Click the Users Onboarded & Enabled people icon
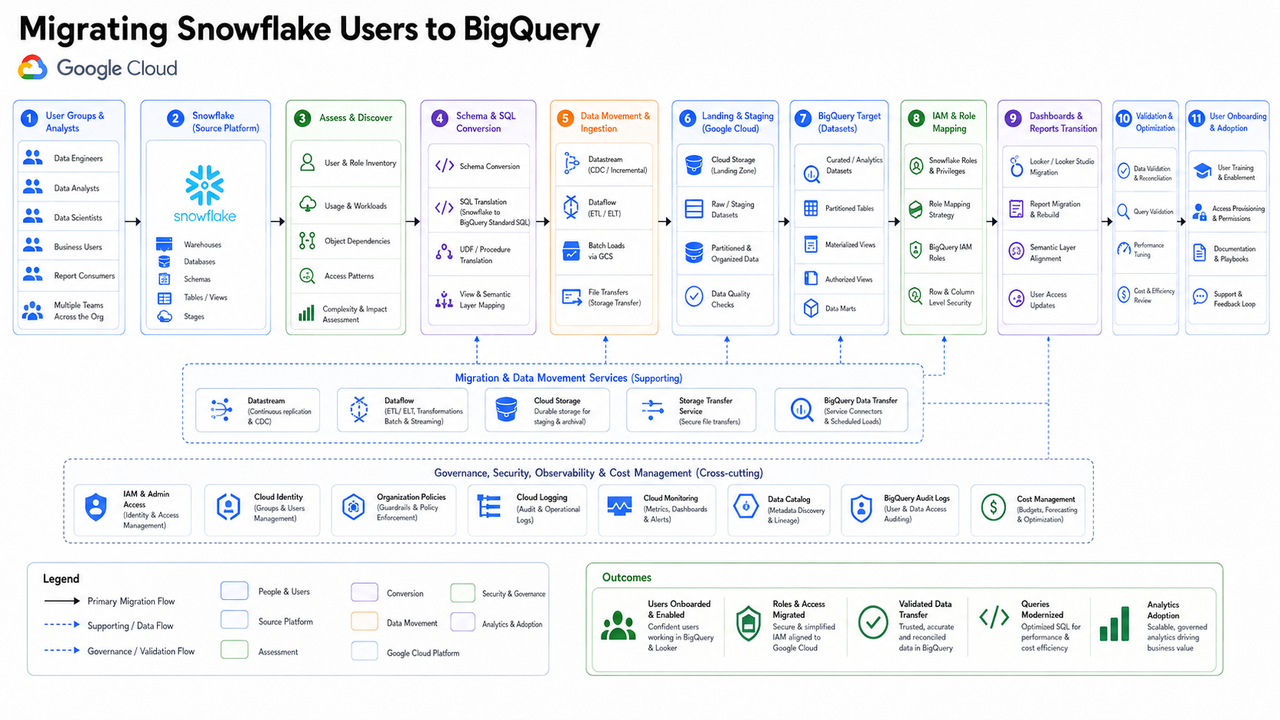This screenshot has width=1280, height=720. (x=618, y=624)
